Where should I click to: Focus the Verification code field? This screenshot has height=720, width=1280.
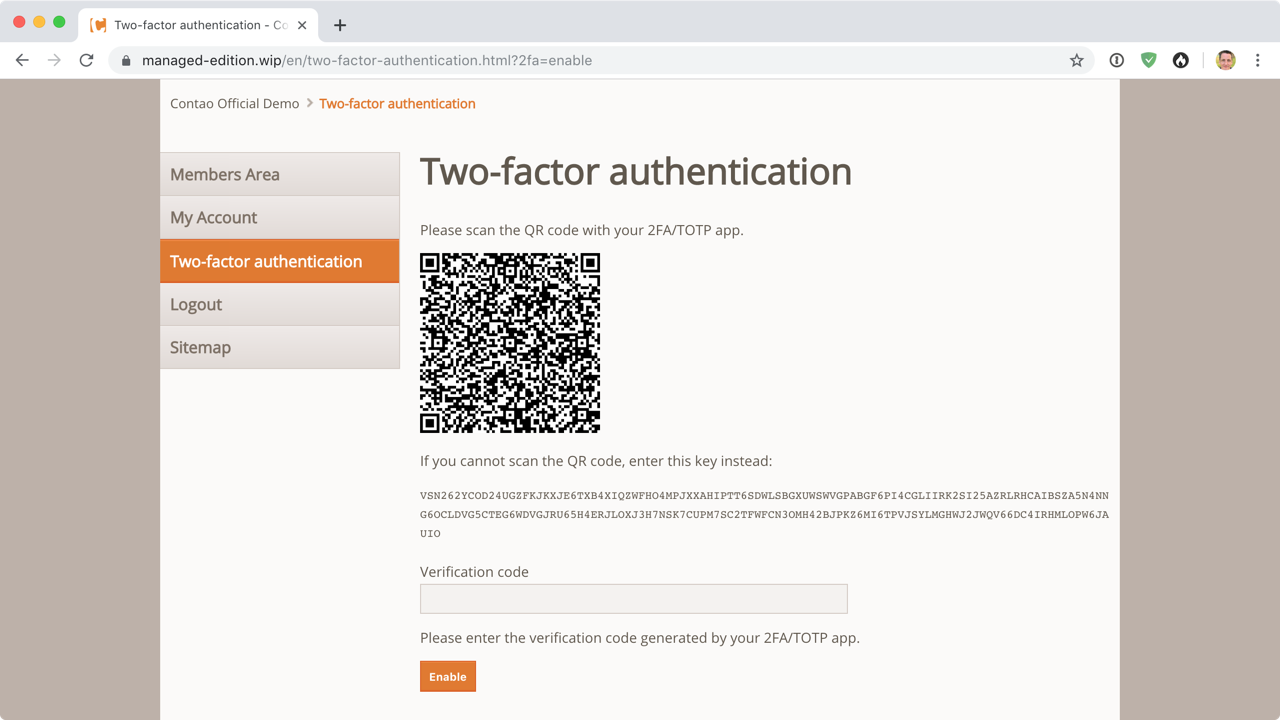634,599
